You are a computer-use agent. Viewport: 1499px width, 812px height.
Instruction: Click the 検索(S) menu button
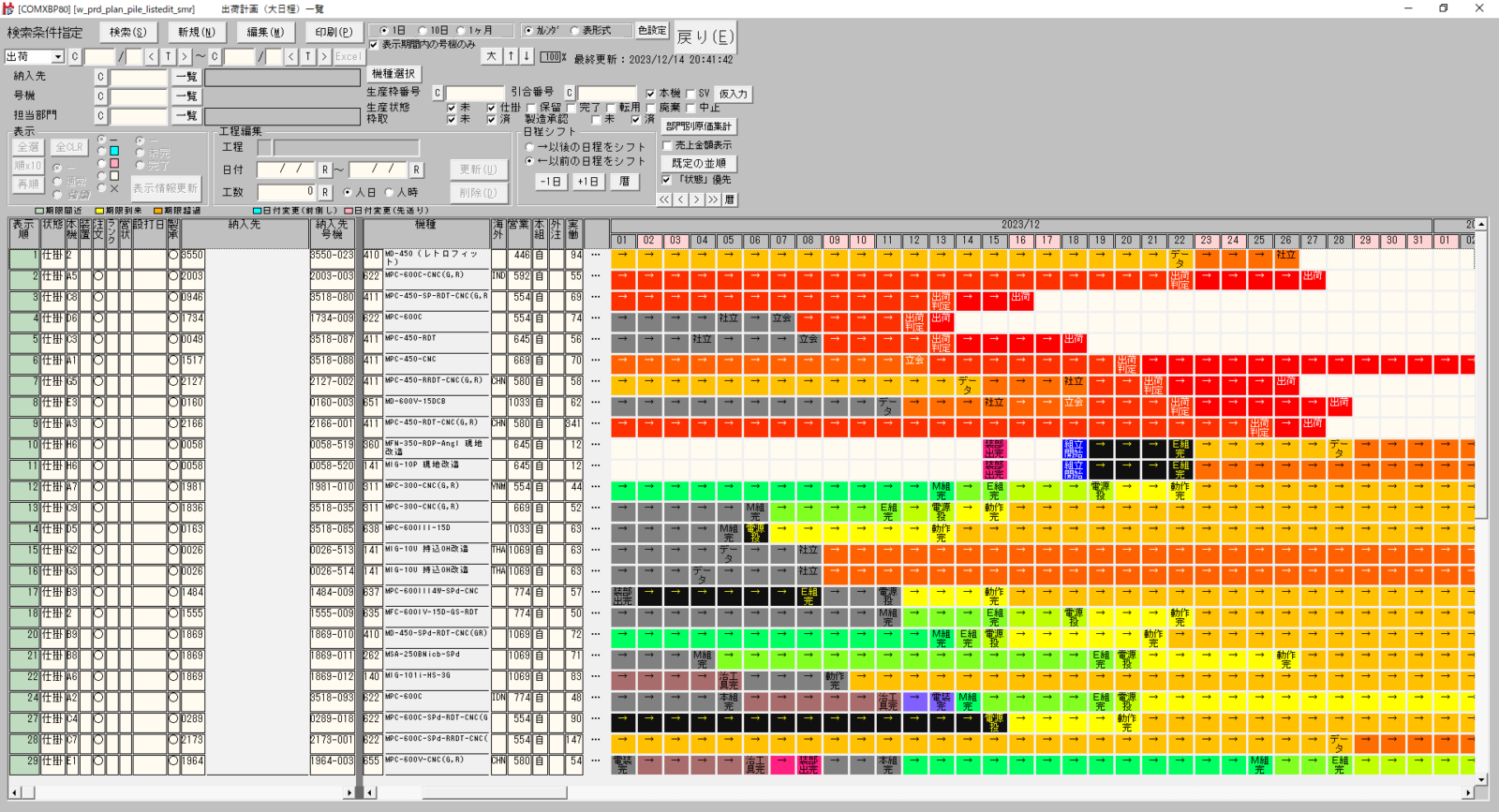click(x=128, y=32)
